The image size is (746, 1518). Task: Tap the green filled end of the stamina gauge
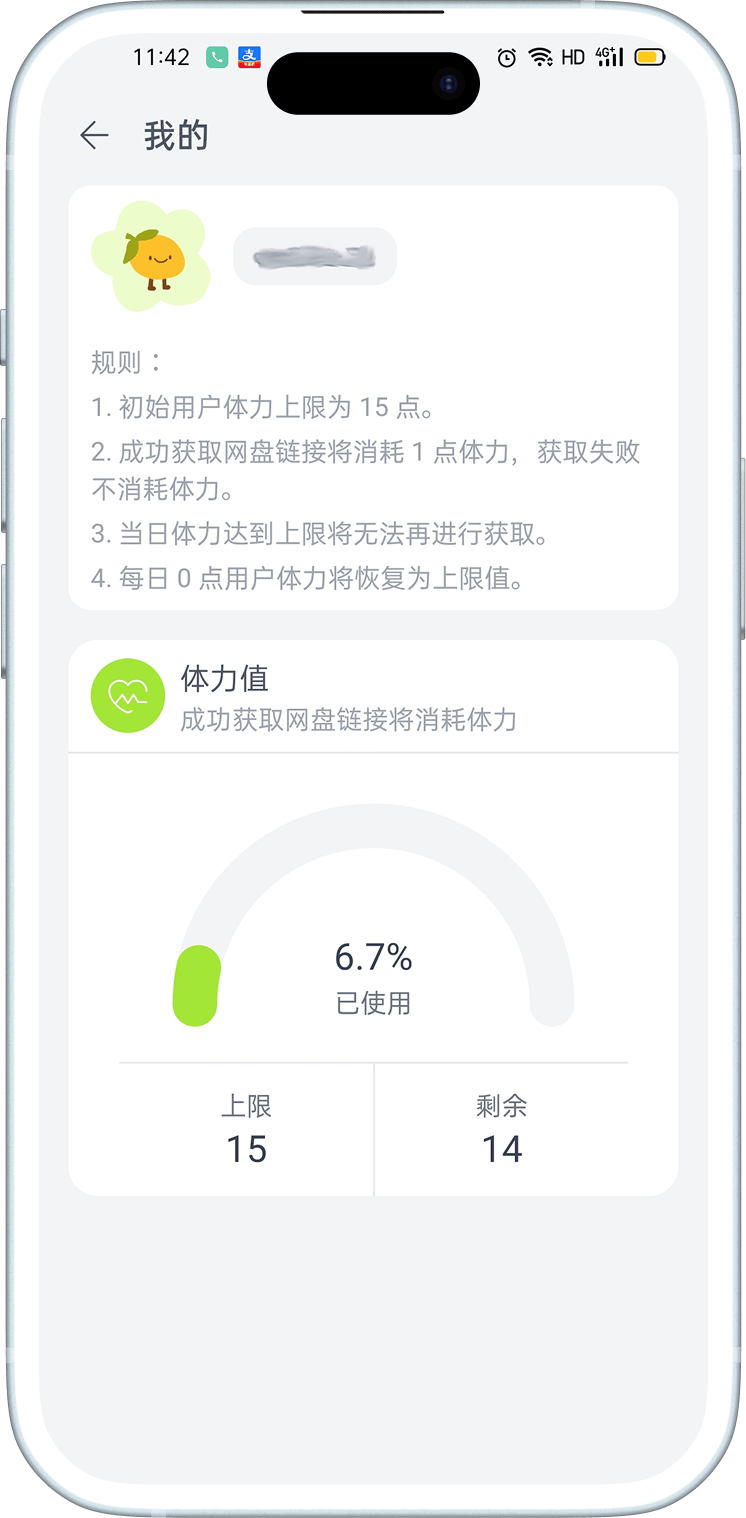[197, 985]
